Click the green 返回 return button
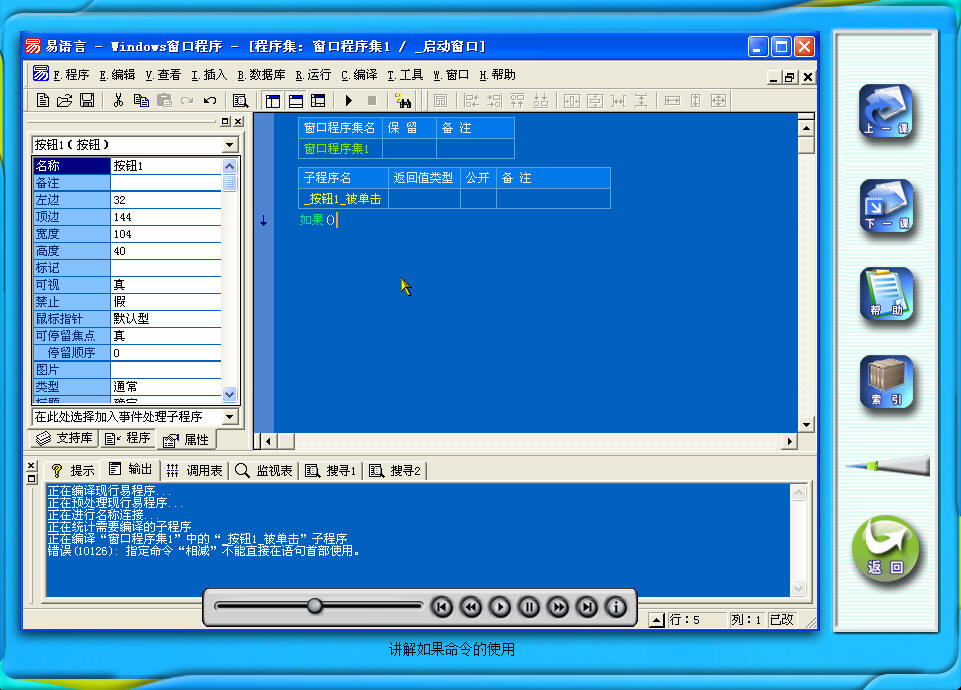This screenshot has height=690, width=961. tap(886, 550)
